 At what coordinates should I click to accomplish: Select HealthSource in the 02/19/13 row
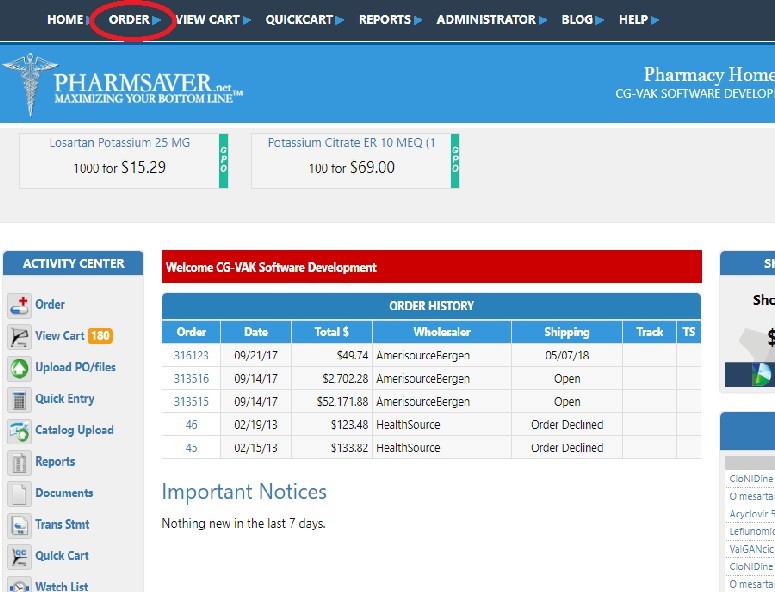point(408,424)
